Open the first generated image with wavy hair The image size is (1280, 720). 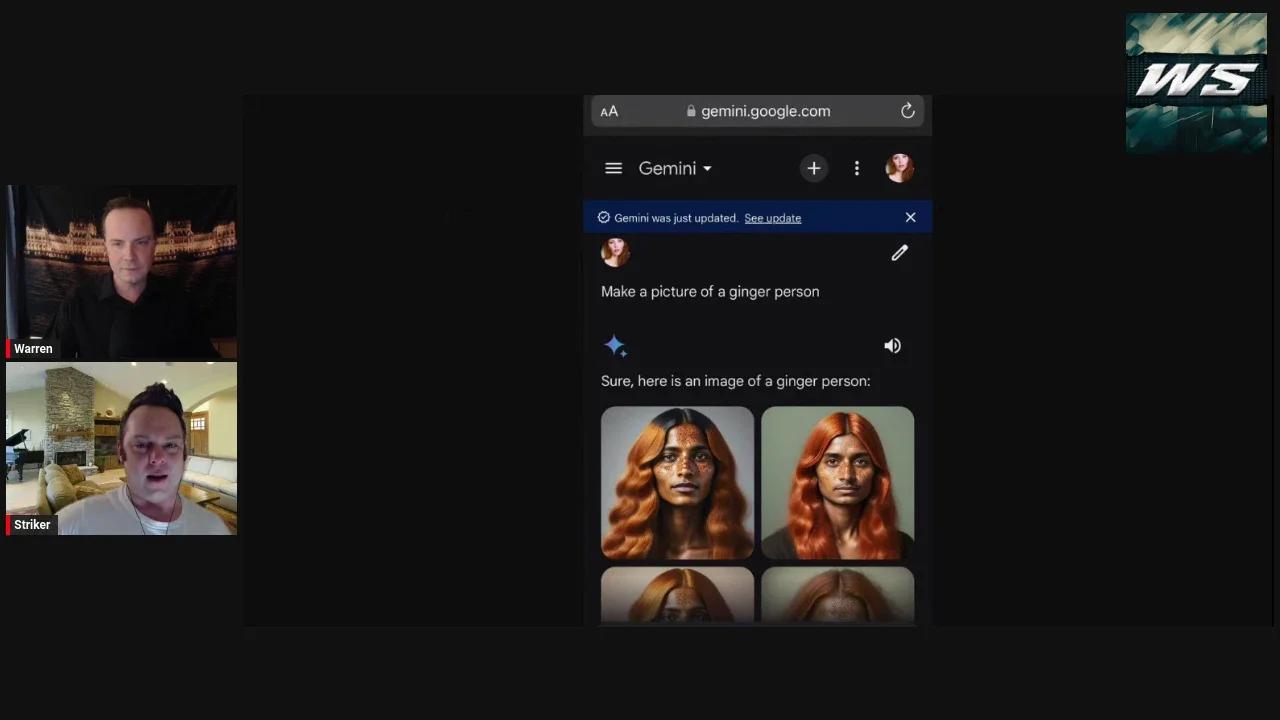tap(677, 482)
